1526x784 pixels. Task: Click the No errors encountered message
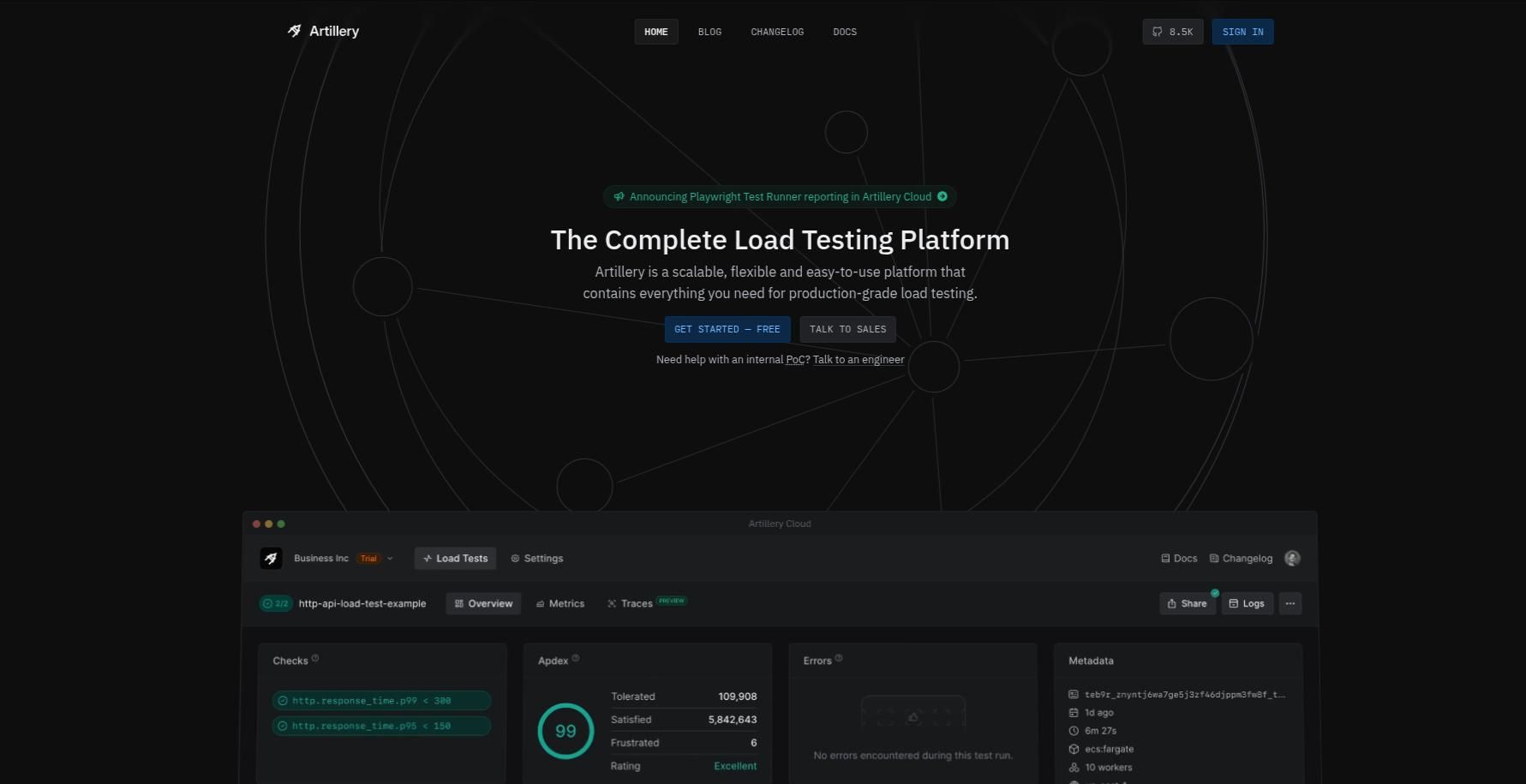point(913,756)
